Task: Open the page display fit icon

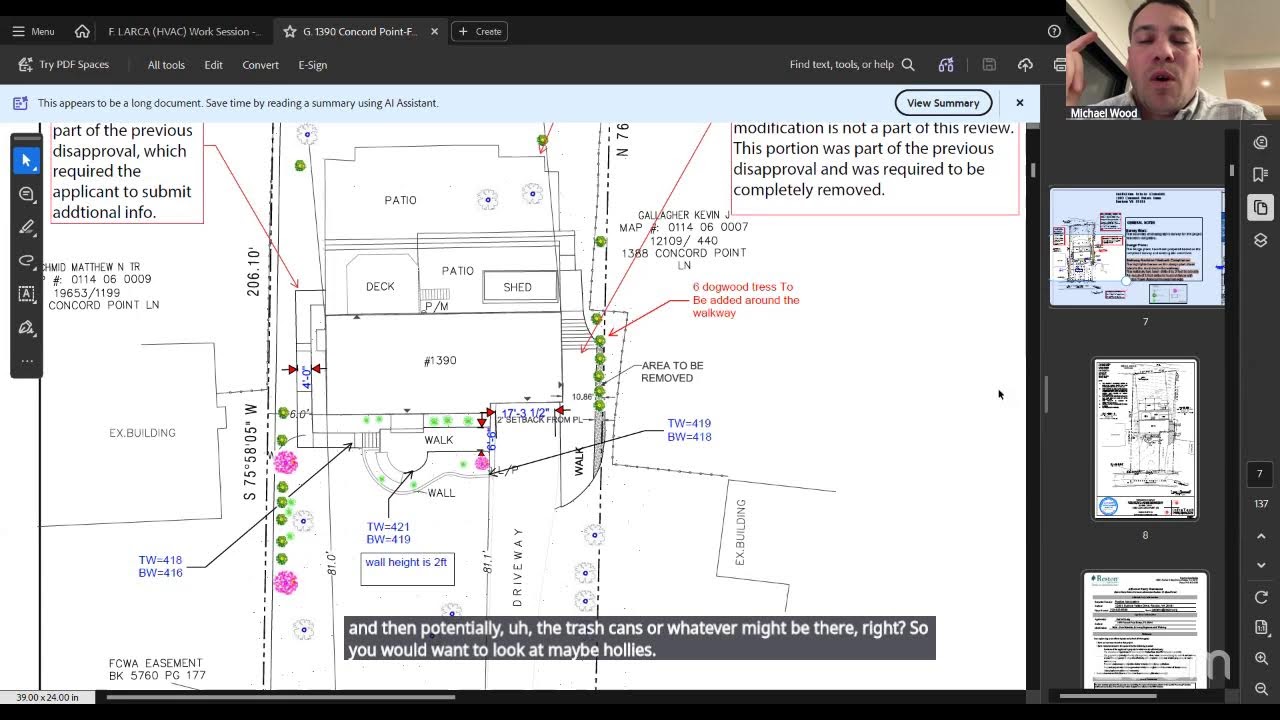Action: (x=1261, y=627)
